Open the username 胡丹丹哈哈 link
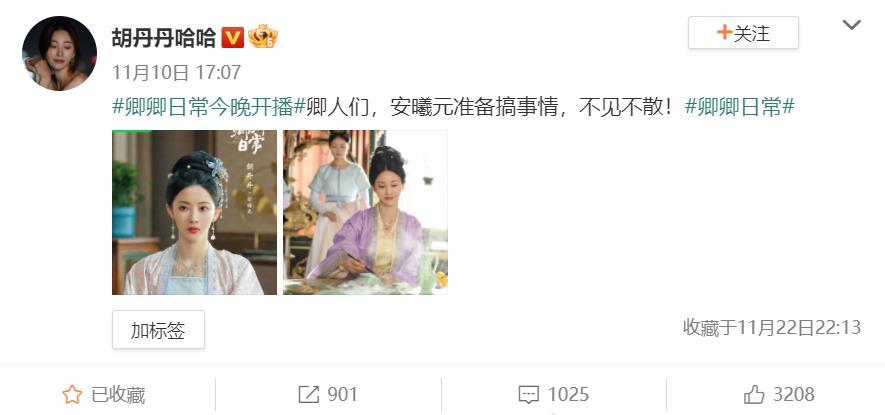885x415 pixels. 164,38
